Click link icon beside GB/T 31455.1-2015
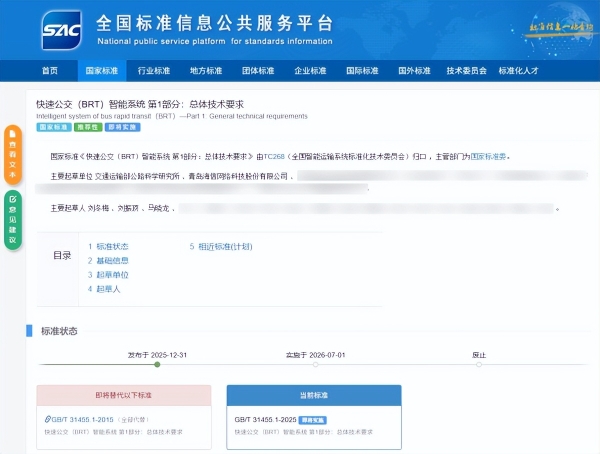Image resolution: width=600 pixels, height=454 pixels. 47,419
